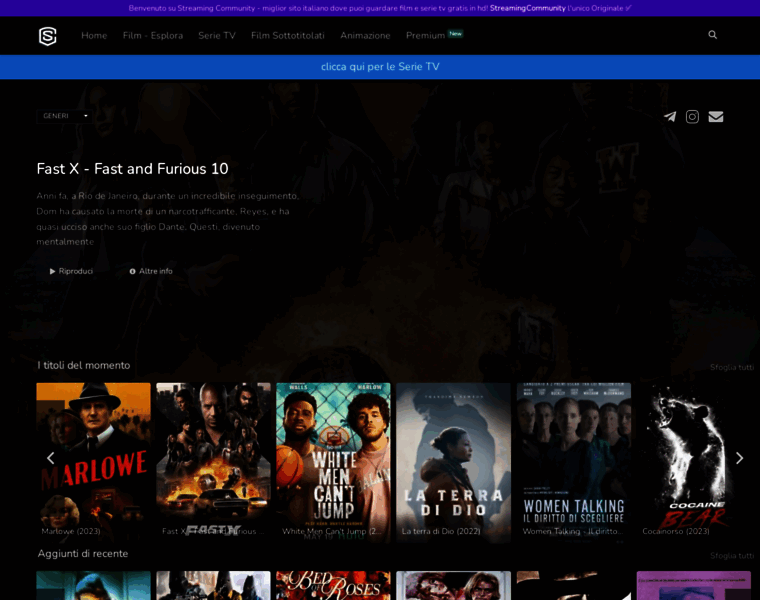
Task: Click the 'Aggiunti di recente' heading
Action: (83, 553)
